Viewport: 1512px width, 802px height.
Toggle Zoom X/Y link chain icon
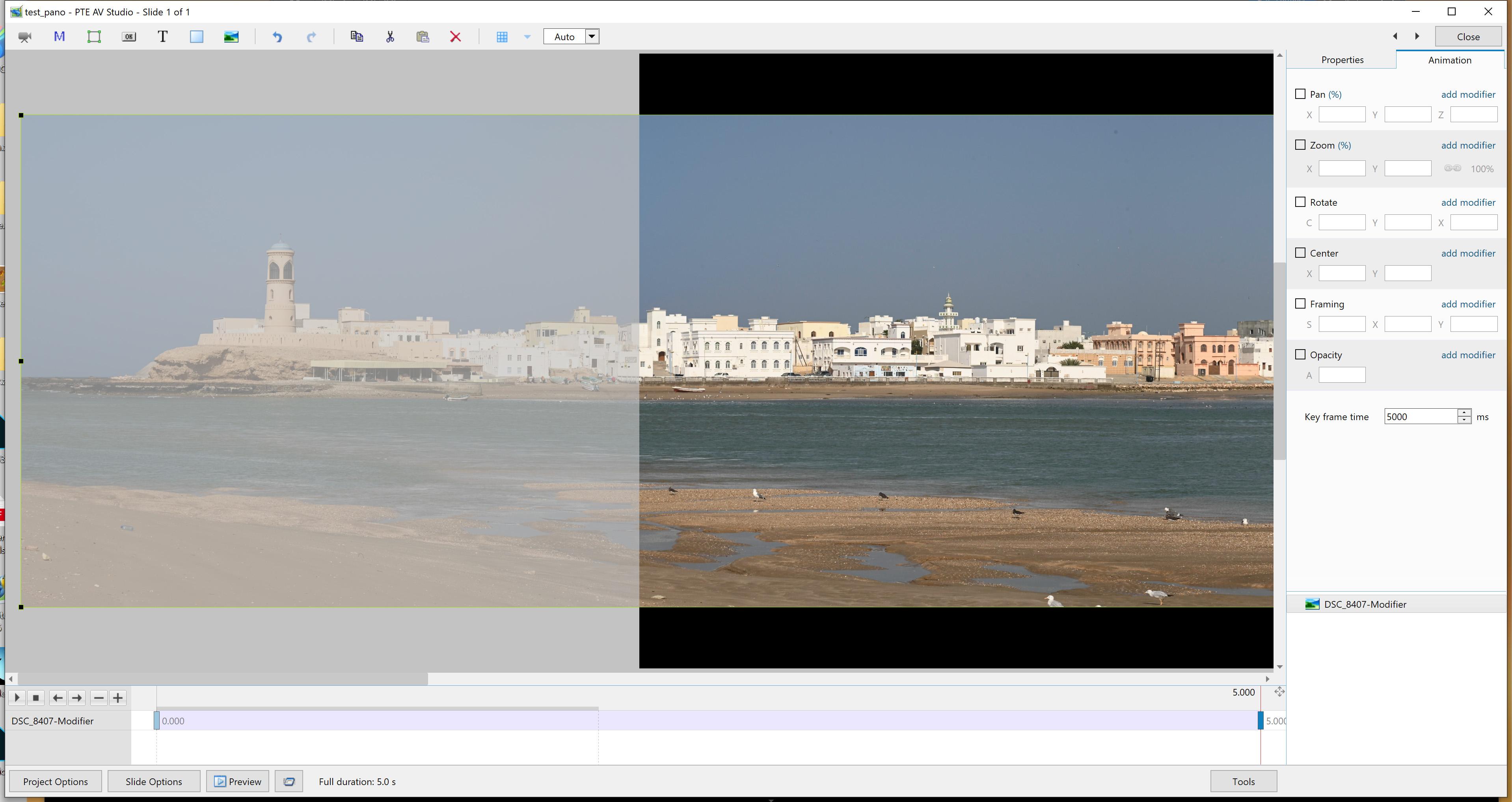coord(1453,168)
